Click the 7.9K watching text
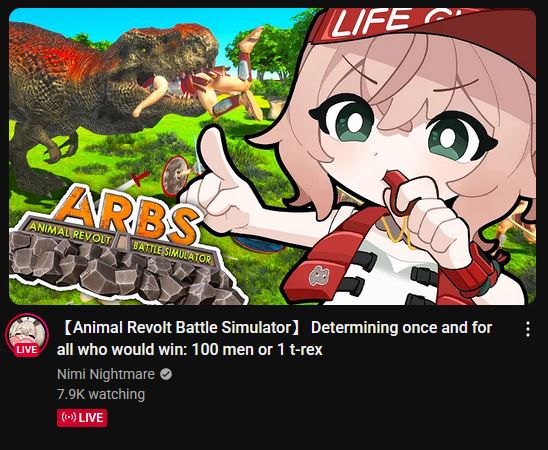The image size is (548, 450). click(x=101, y=394)
